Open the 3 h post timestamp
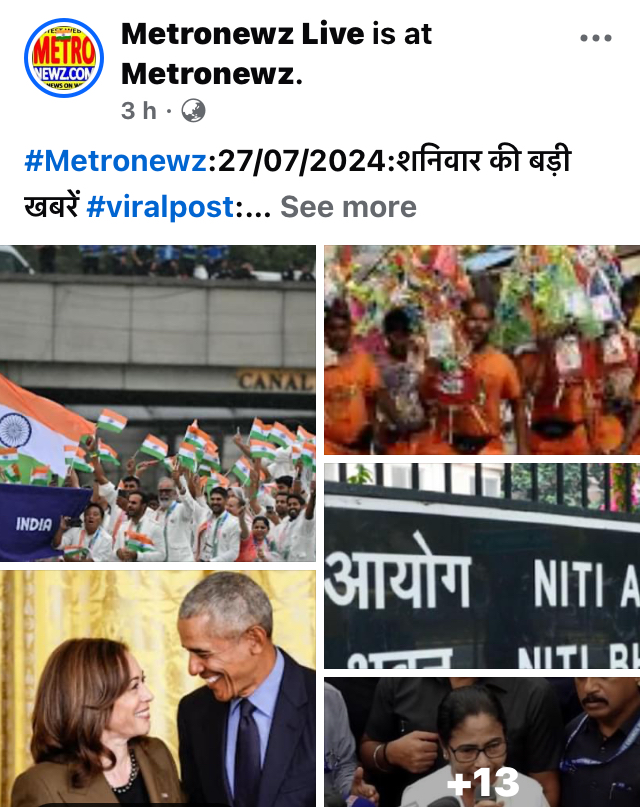Screen dimensions: 640x807 coord(138,111)
